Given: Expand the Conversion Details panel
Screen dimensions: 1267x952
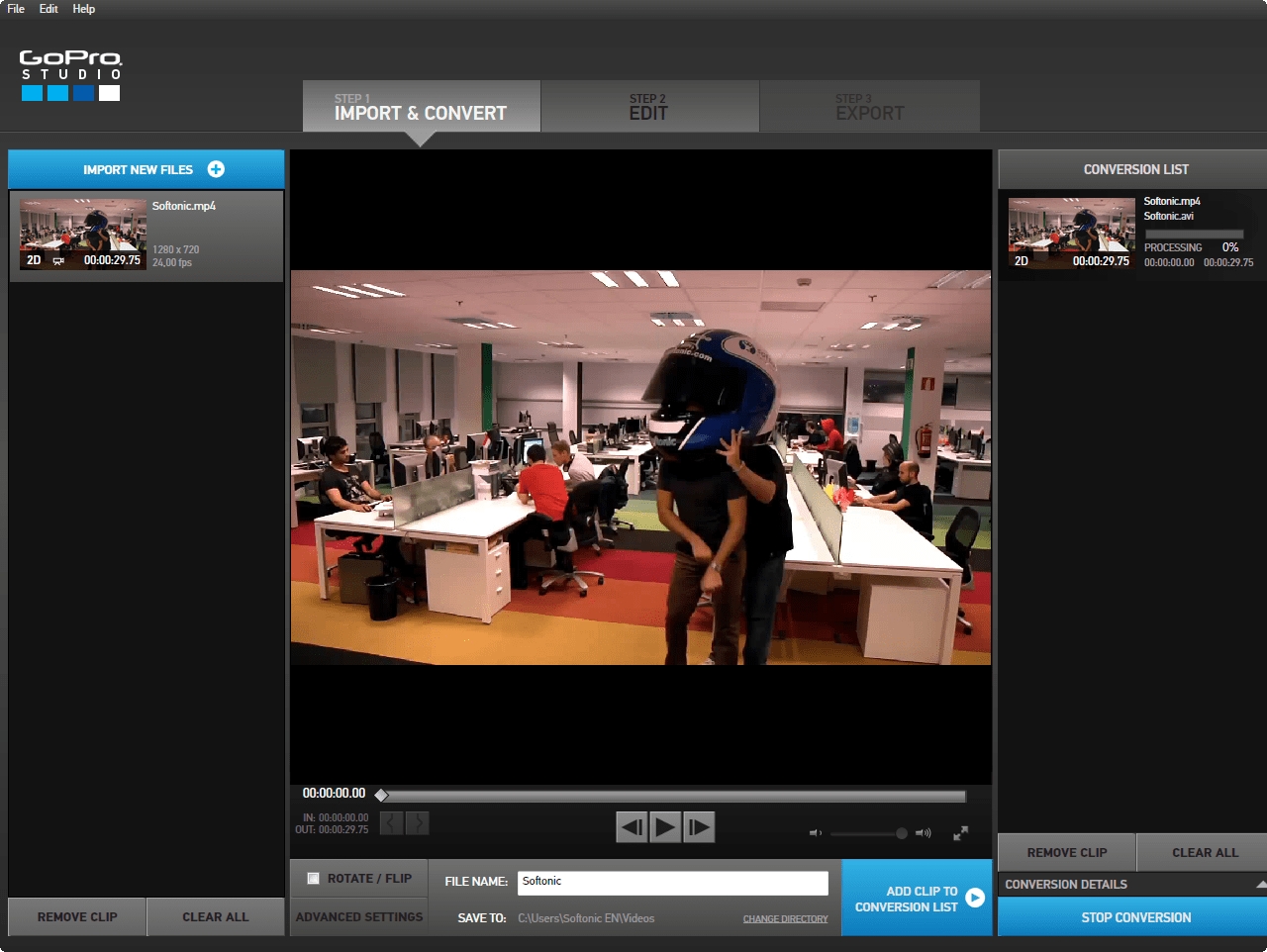Looking at the screenshot, I should [1260, 884].
